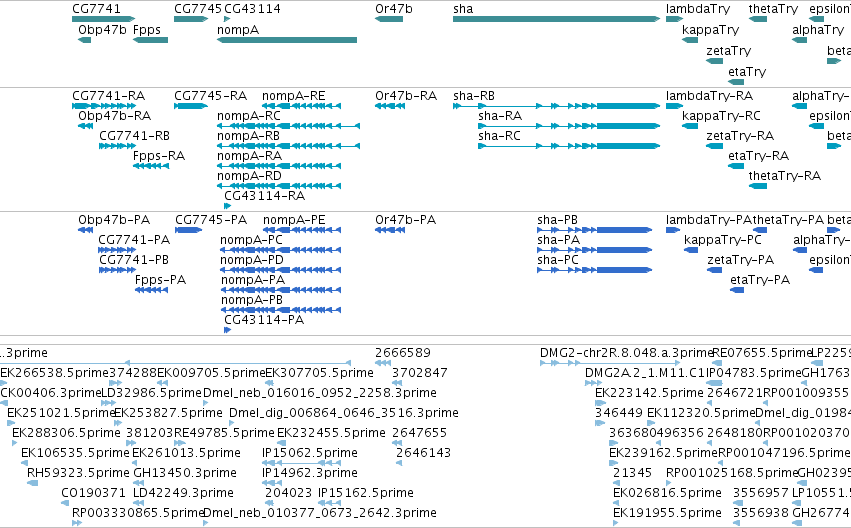Click transcript label "Or47b-RA"
The width and height of the screenshot is (851, 528).
[406, 96]
